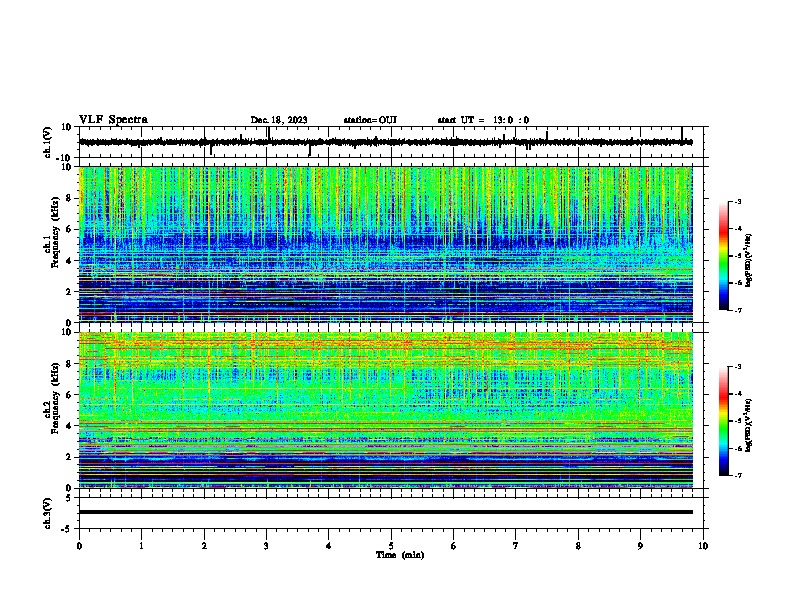The image size is (792, 612).
Task: Click the "Time (min)" axis title
Action: tap(400, 555)
